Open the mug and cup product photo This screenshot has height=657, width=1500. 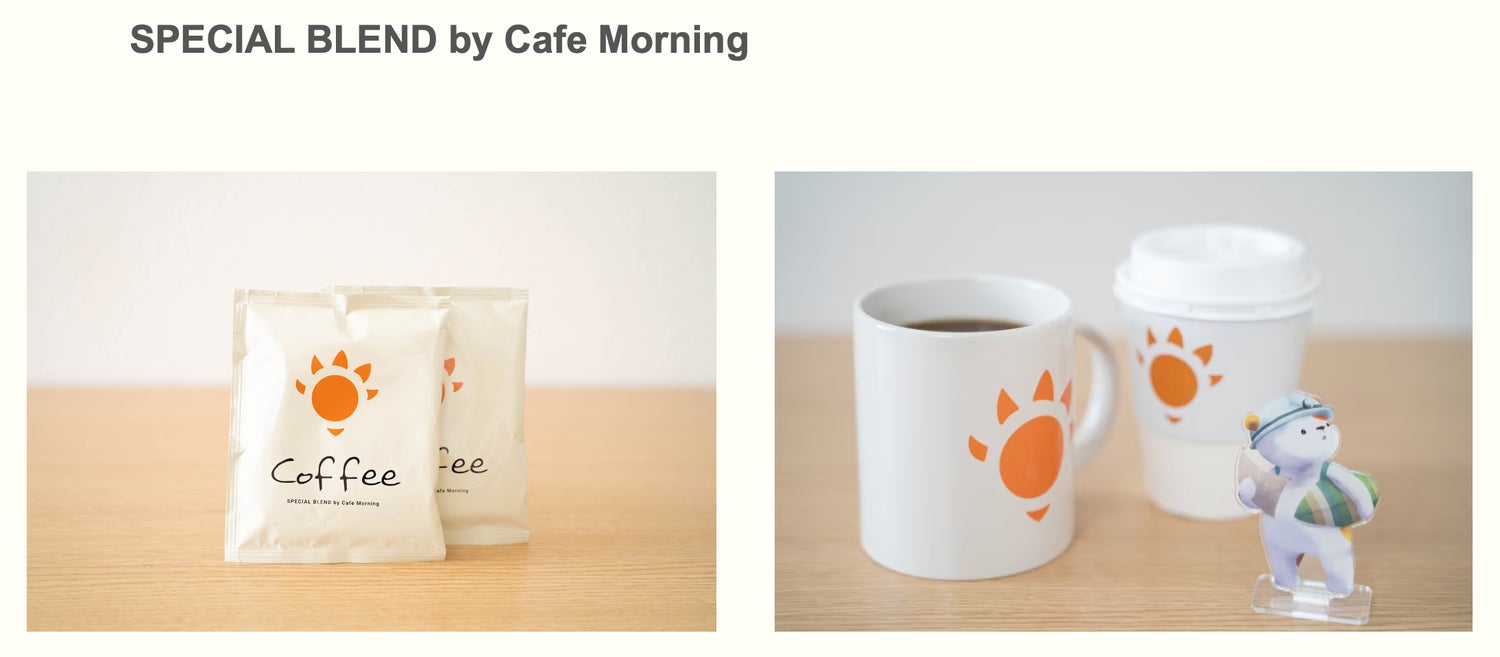1123,401
